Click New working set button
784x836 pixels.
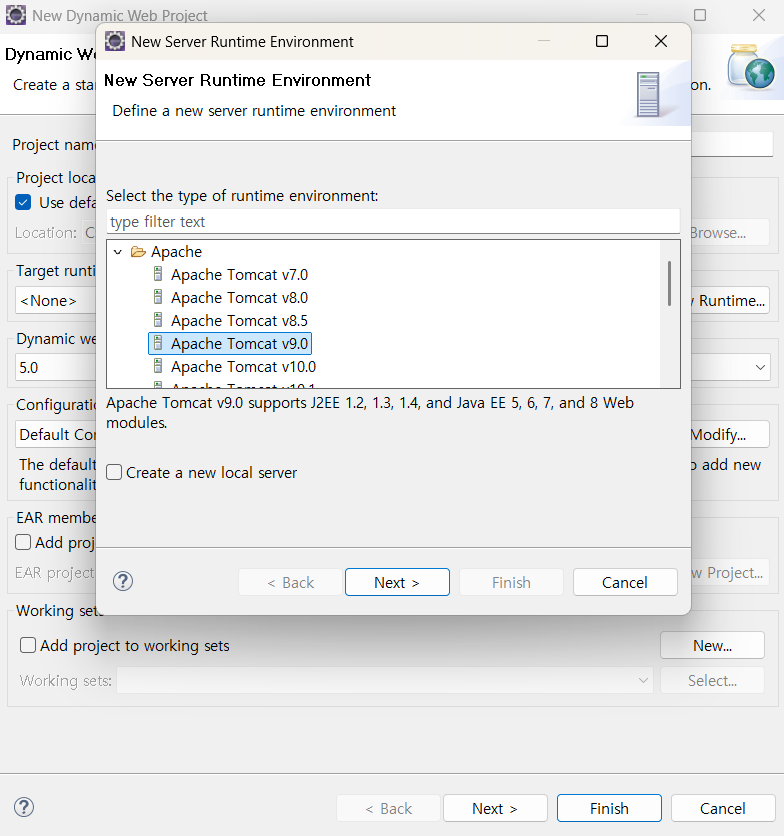(713, 646)
